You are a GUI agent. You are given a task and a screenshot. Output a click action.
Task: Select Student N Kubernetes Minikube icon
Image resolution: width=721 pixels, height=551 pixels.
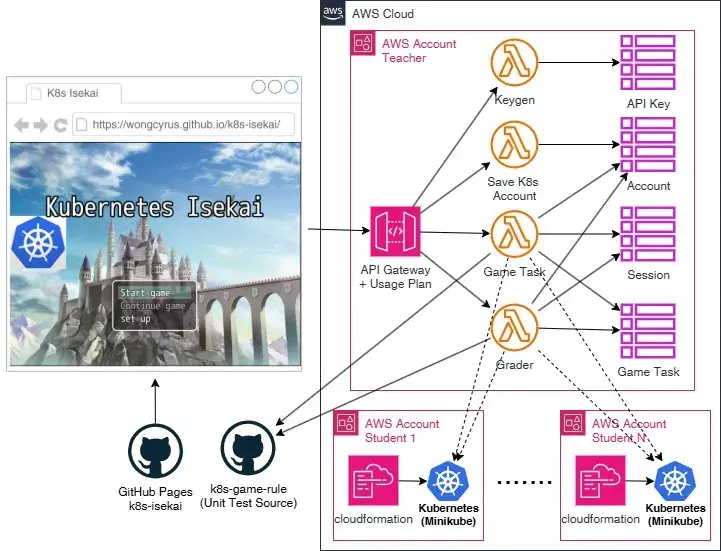click(675, 482)
